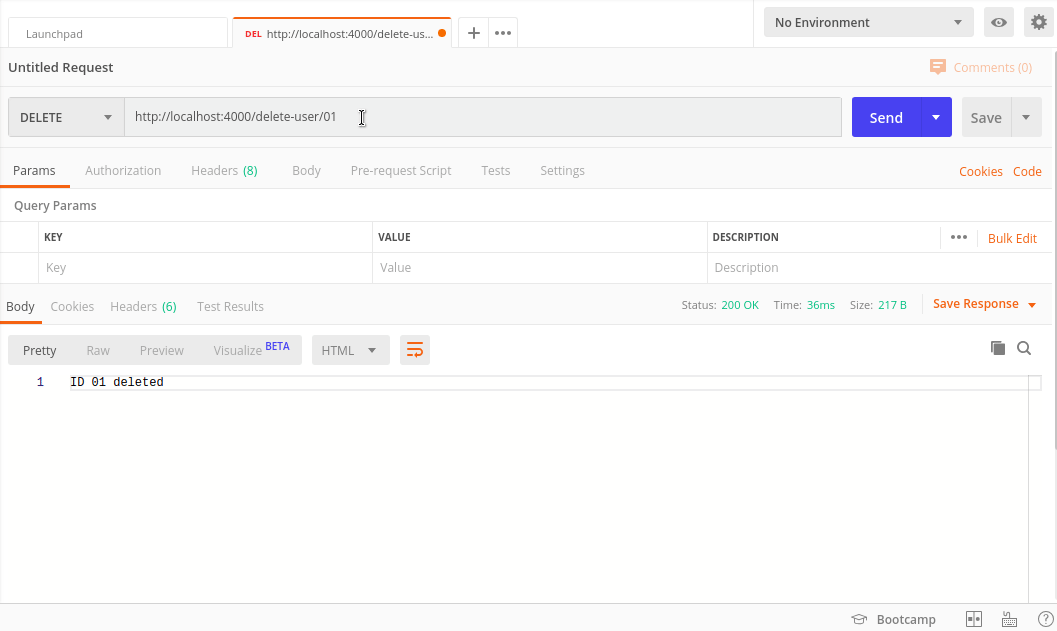Click the environment quick look eye icon

(999, 22)
